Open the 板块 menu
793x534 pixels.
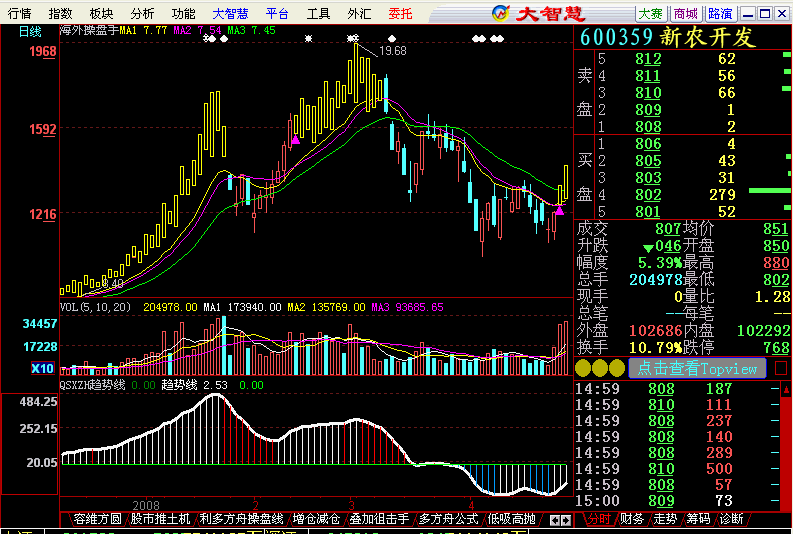[101, 14]
